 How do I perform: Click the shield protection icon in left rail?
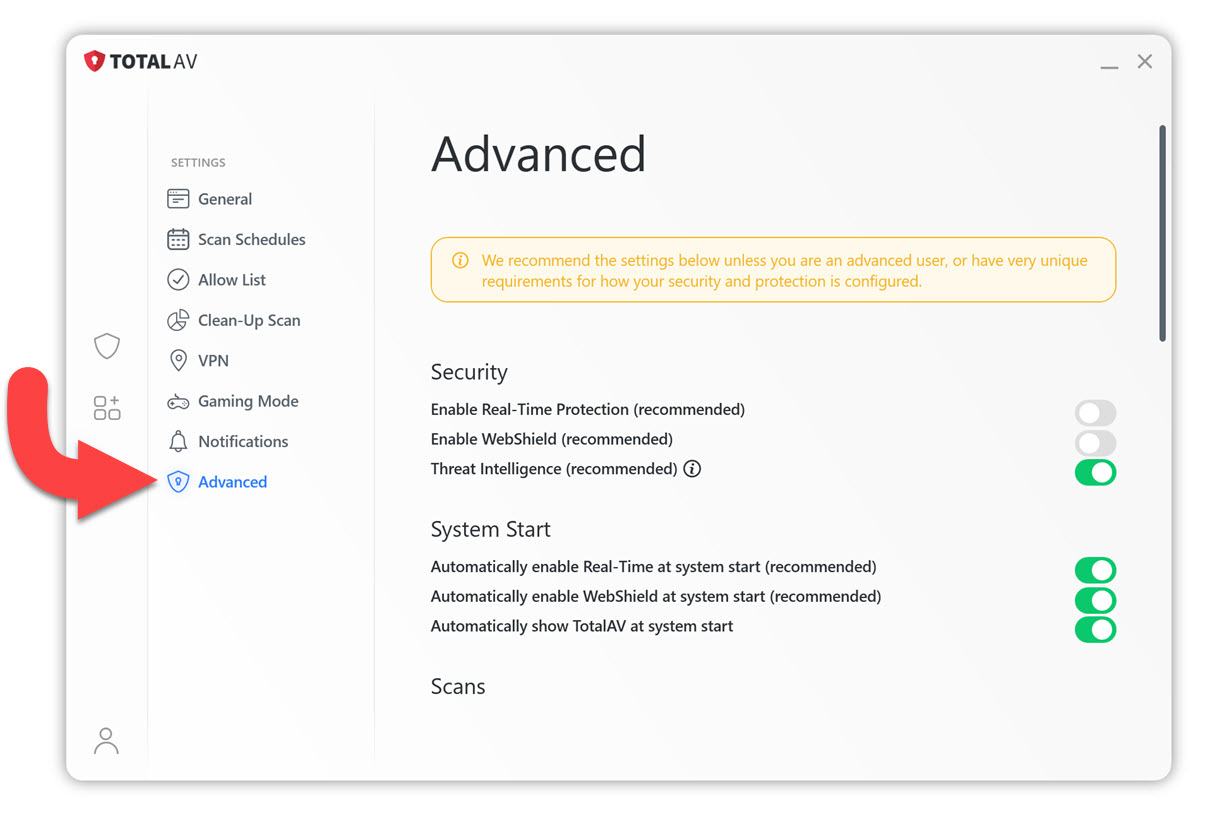coord(107,346)
